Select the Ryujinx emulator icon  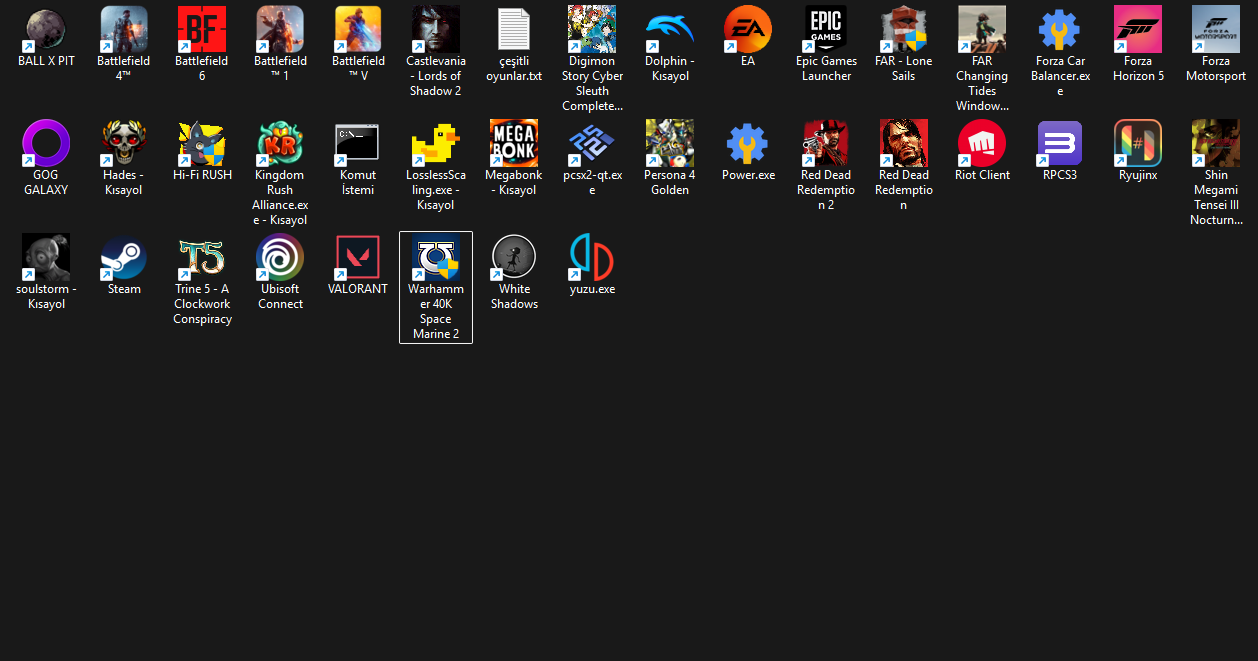click(x=1138, y=144)
